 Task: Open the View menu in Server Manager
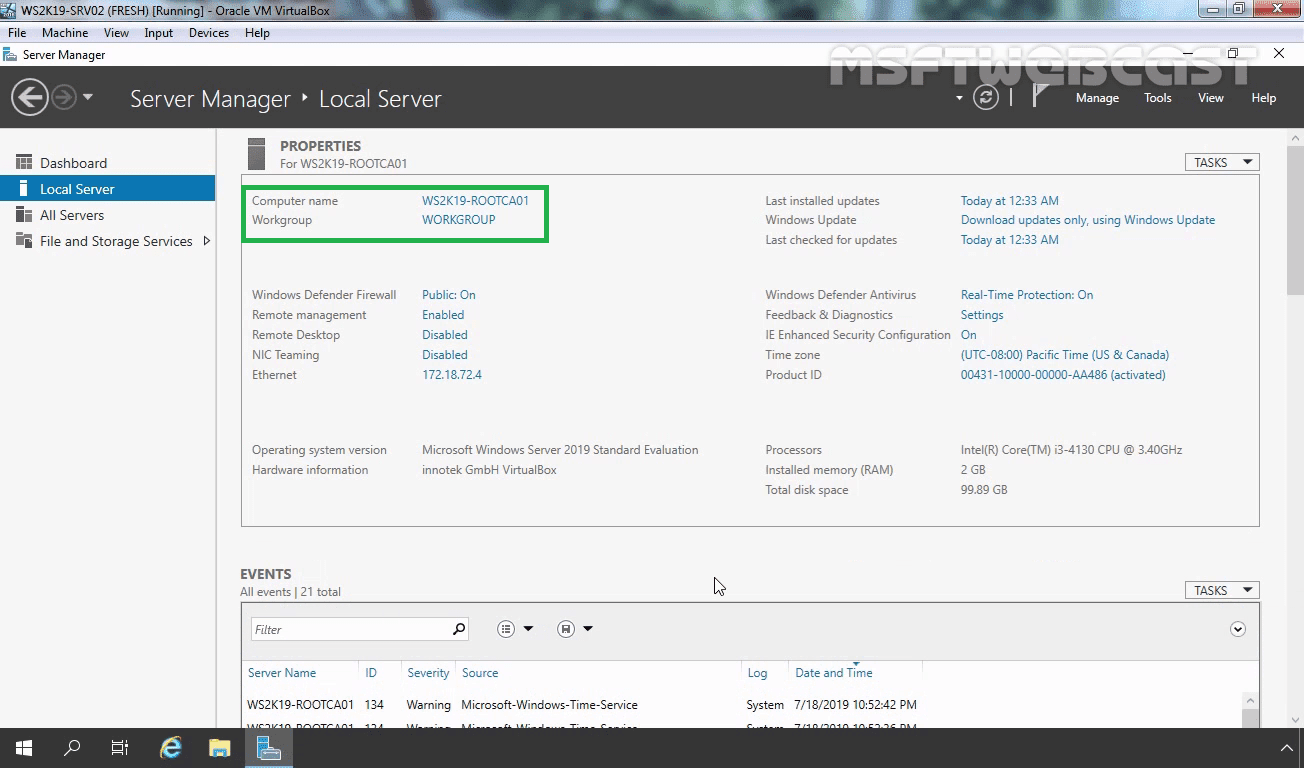1211,98
